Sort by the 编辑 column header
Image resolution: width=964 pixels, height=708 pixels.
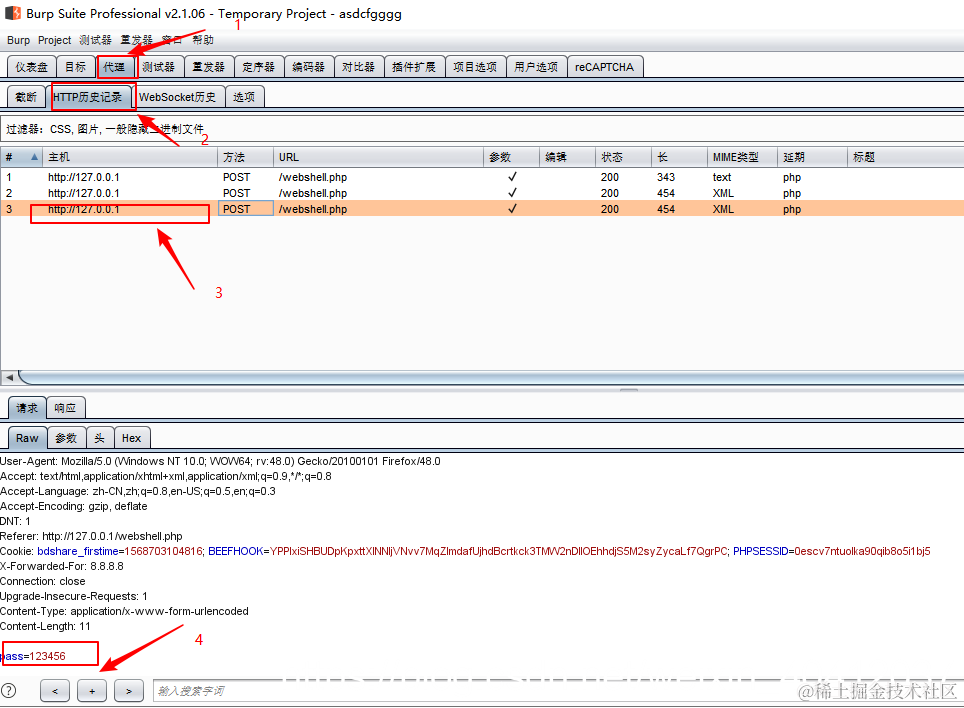tap(567, 157)
